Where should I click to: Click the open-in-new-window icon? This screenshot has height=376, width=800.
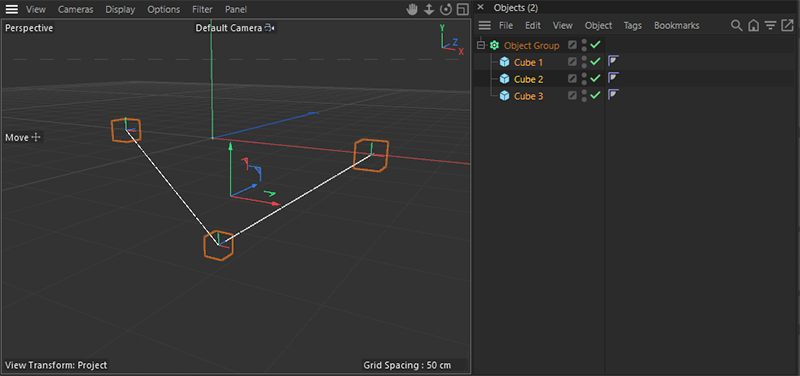(x=787, y=25)
